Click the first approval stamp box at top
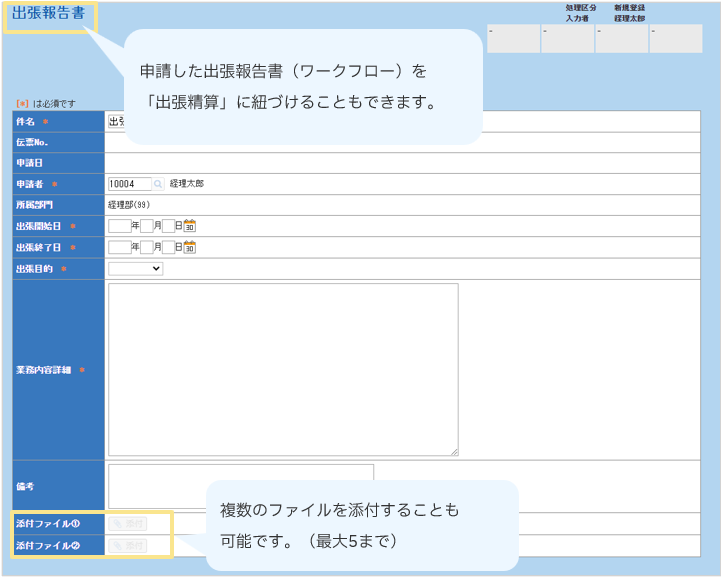Viewport: 721px width, 577px height. point(512,38)
